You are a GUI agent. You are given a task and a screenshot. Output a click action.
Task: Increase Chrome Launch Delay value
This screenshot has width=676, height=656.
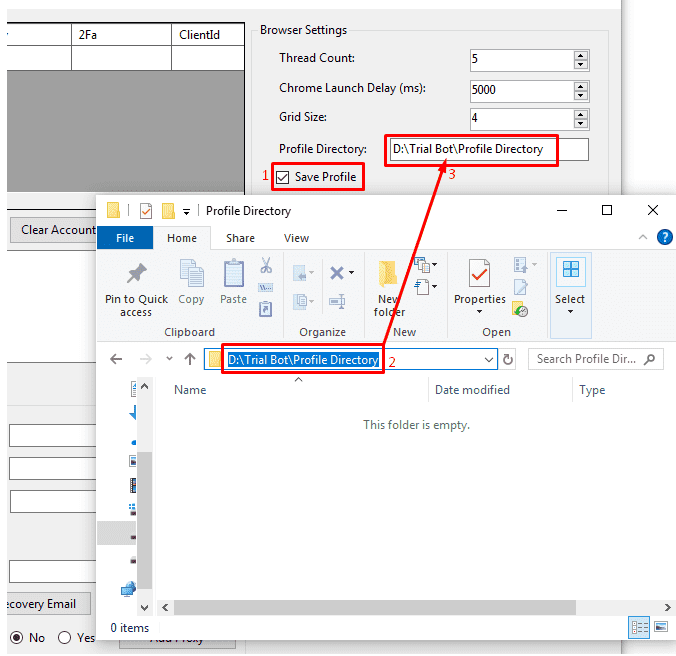tap(581, 86)
